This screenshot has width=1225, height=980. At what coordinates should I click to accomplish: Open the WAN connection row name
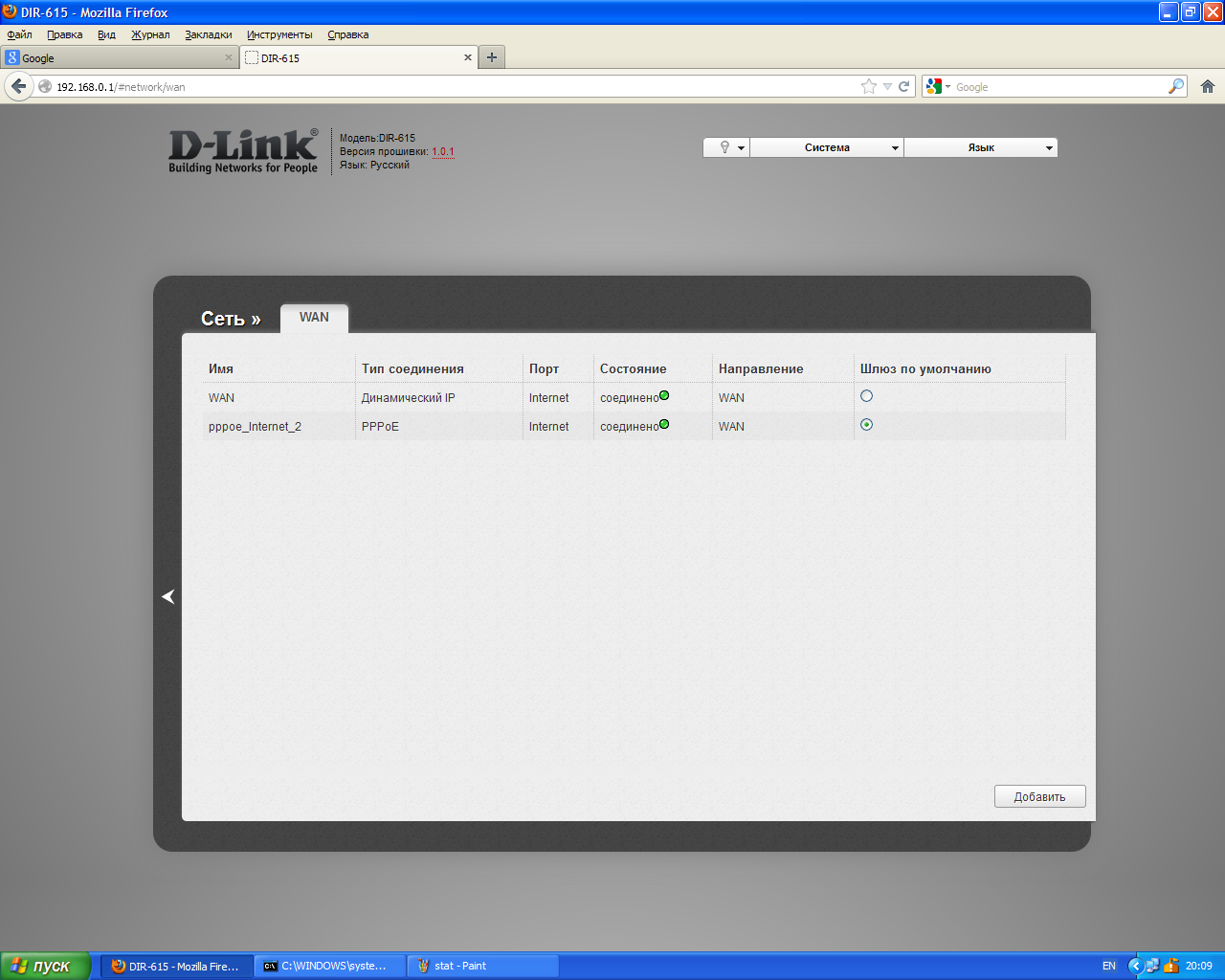click(221, 398)
